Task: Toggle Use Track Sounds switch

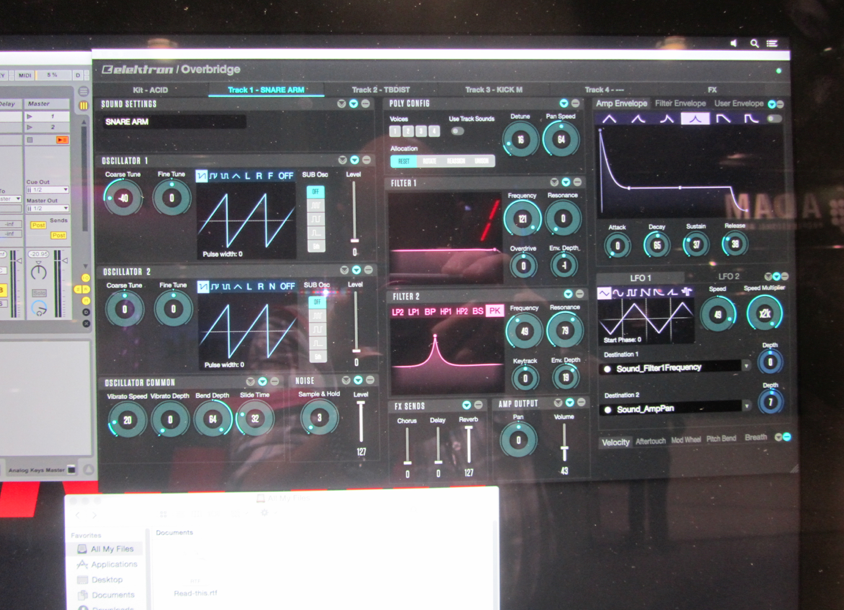Action: click(x=457, y=131)
